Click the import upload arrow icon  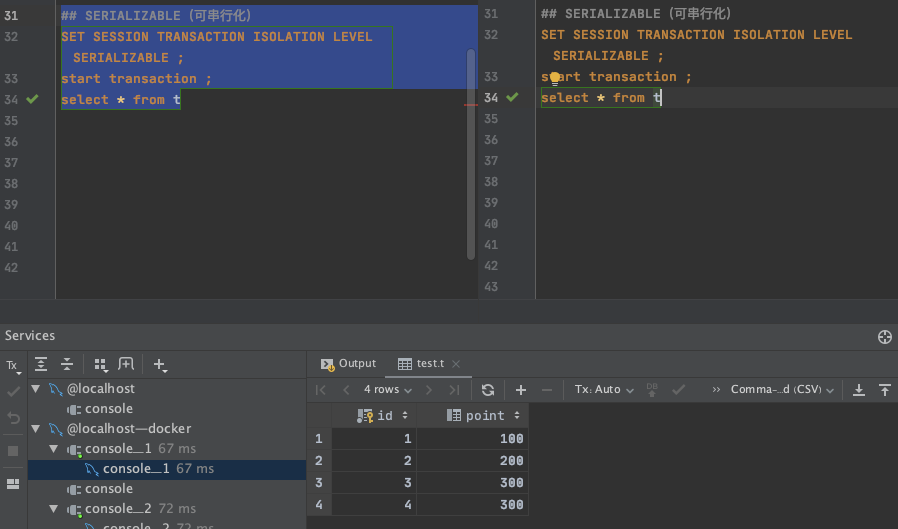884,390
